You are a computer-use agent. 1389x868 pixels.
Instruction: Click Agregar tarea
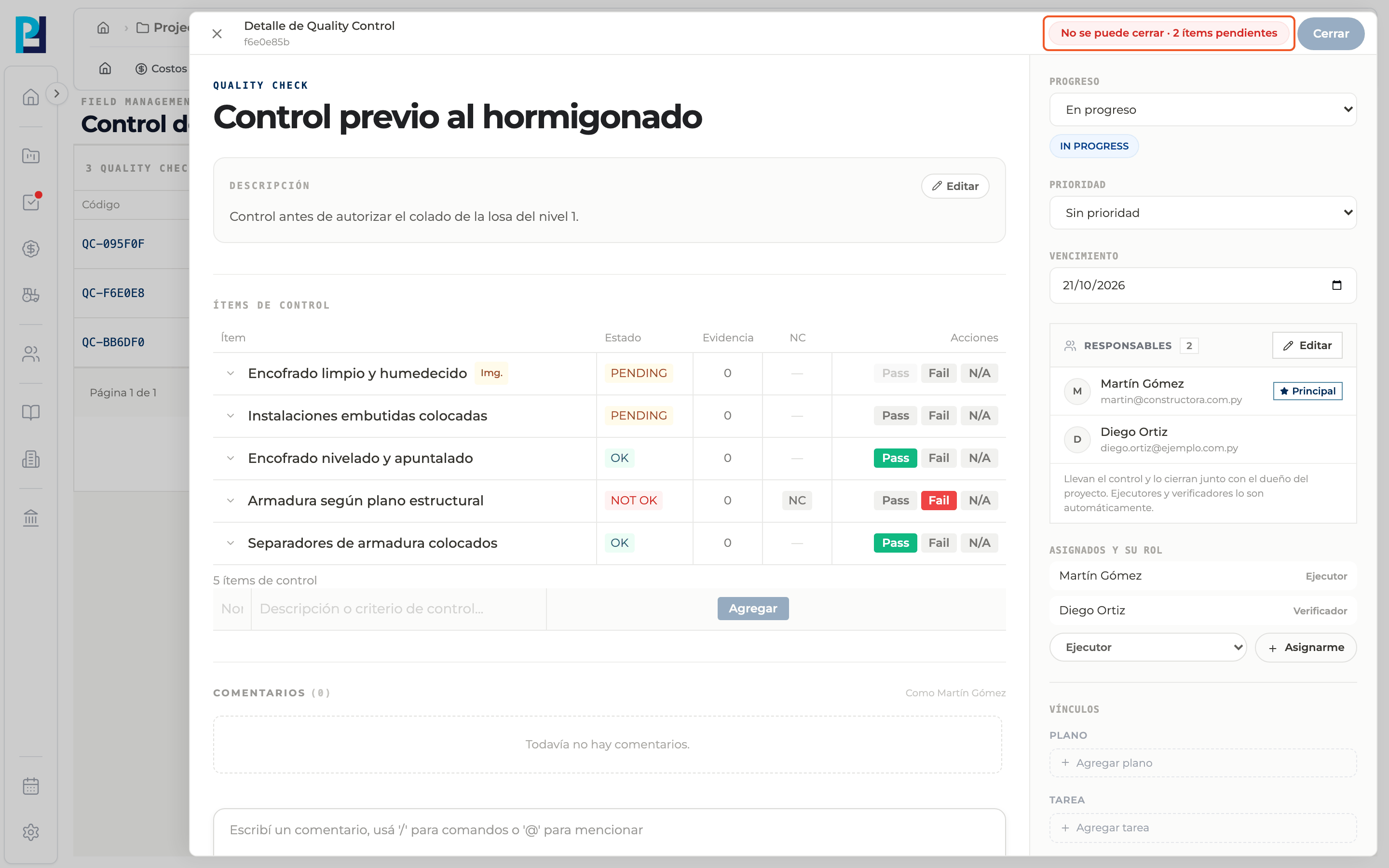point(1202,828)
